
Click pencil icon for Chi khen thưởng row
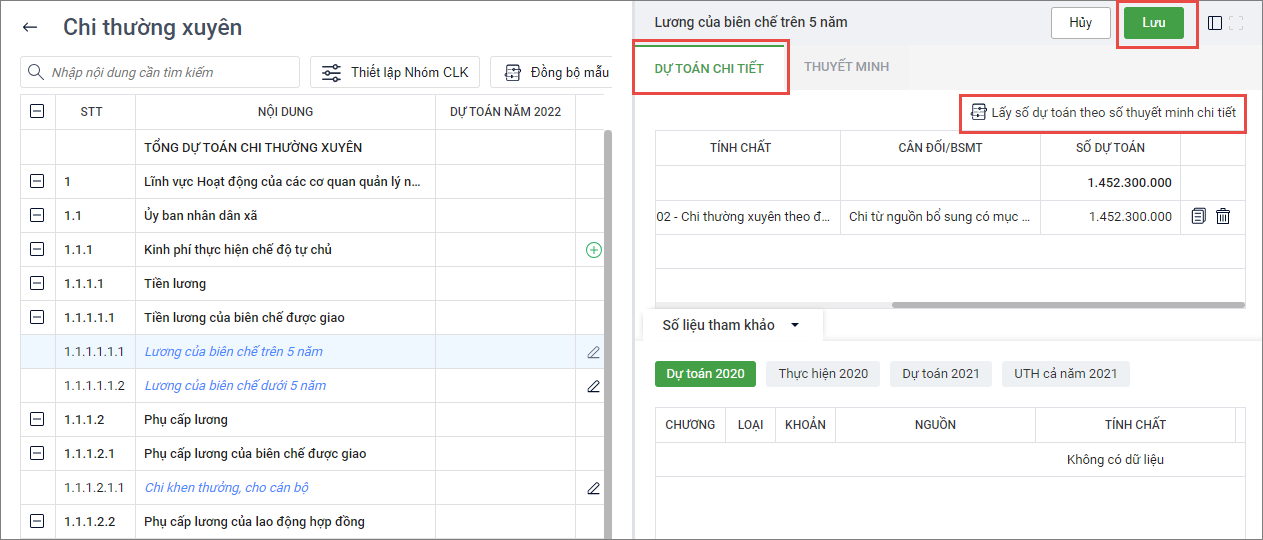point(593,488)
